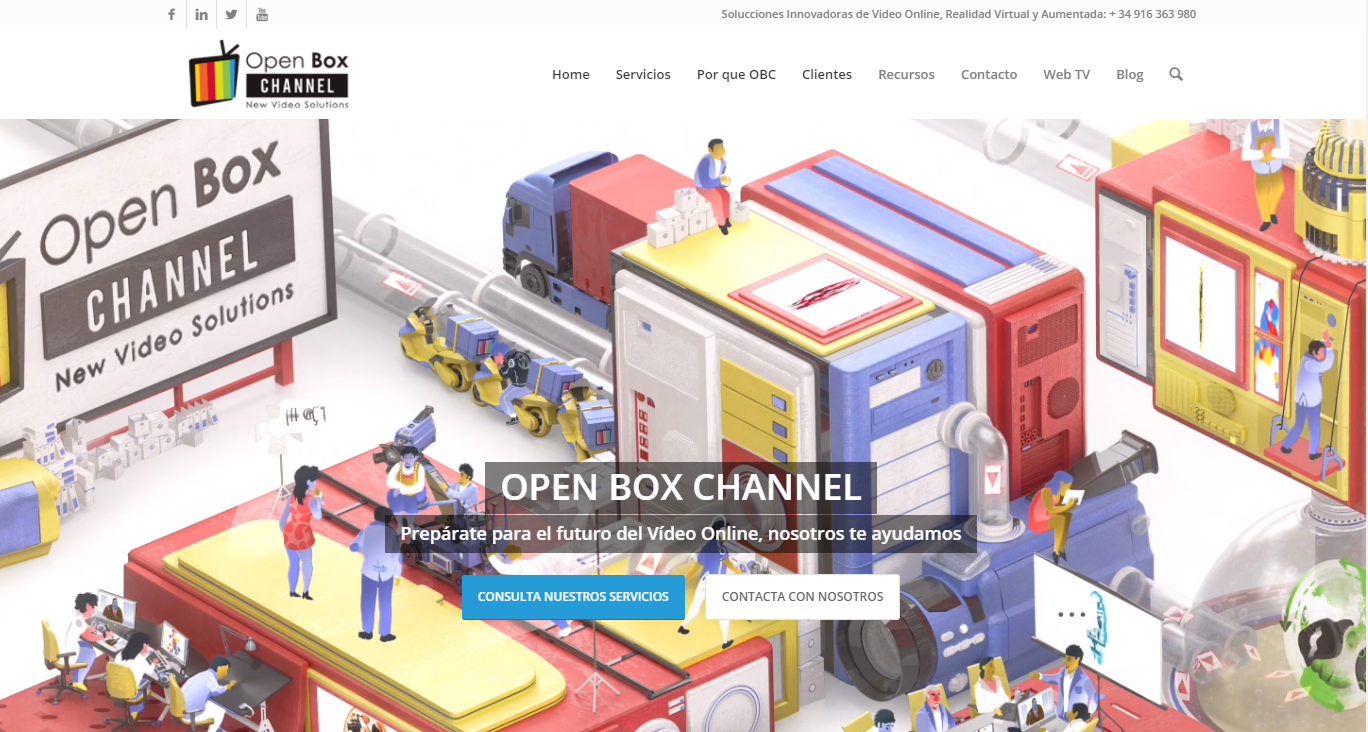Open the Por que OBC menu

click(x=736, y=74)
